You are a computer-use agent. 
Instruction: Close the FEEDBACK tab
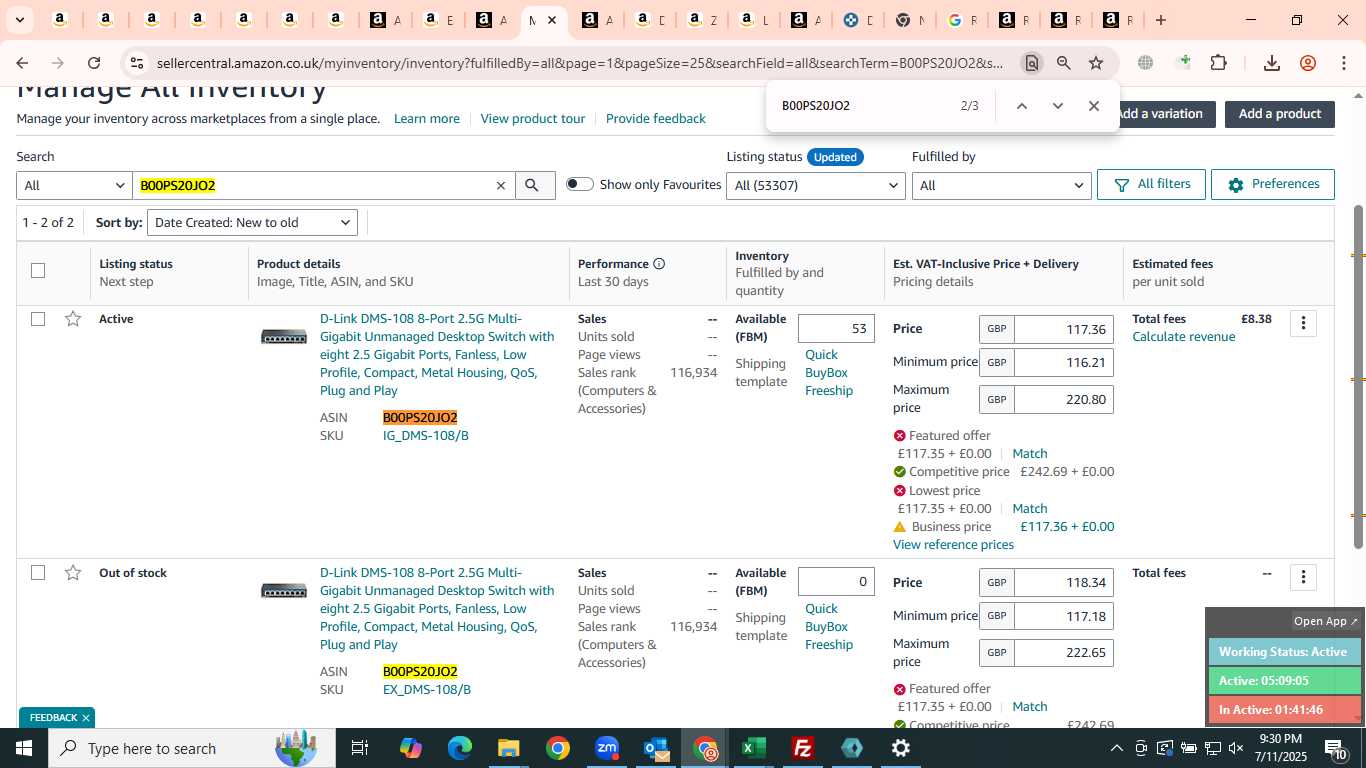coord(86,718)
